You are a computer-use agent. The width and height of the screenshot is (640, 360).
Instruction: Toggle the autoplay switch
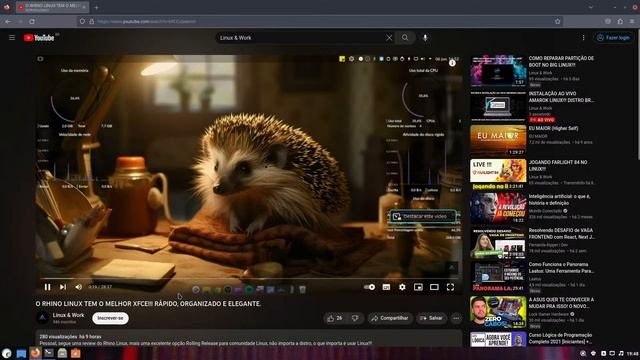[369, 287]
